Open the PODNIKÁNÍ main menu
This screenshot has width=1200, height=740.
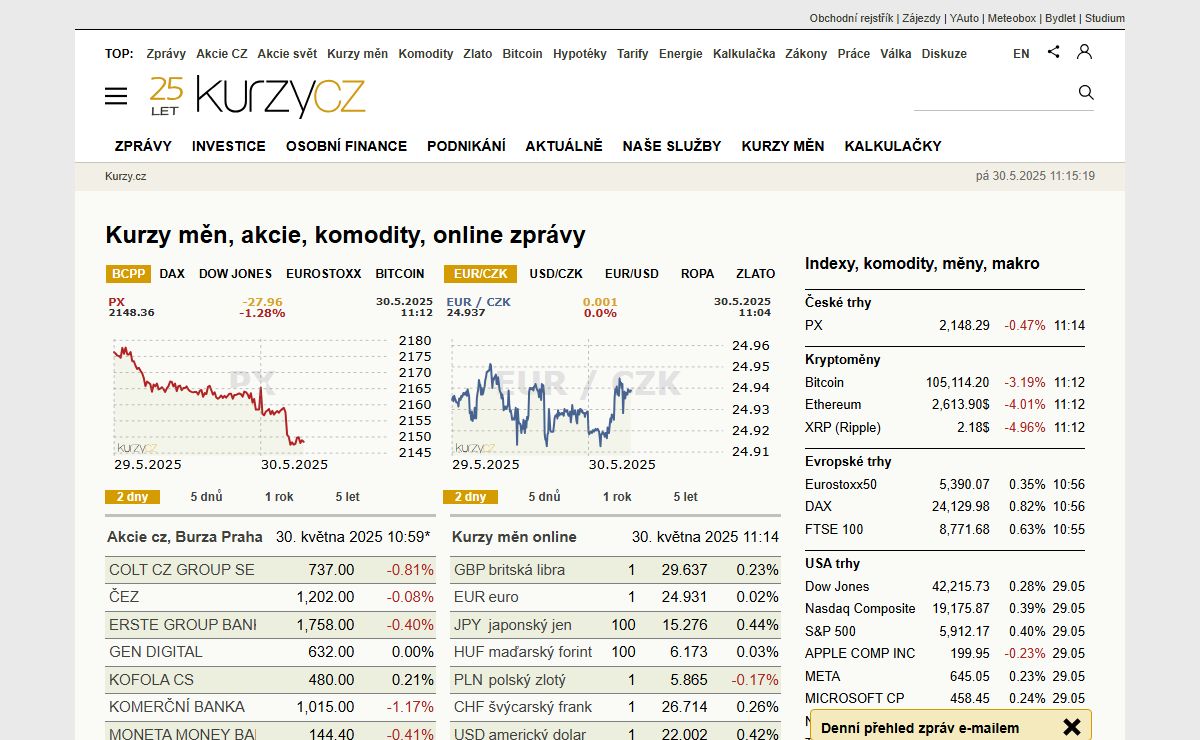pos(466,146)
